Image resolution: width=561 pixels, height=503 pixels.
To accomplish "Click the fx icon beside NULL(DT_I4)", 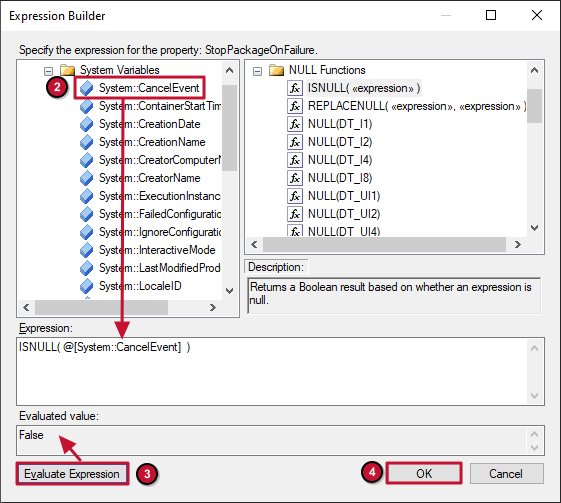I will pyautogui.click(x=295, y=160).
